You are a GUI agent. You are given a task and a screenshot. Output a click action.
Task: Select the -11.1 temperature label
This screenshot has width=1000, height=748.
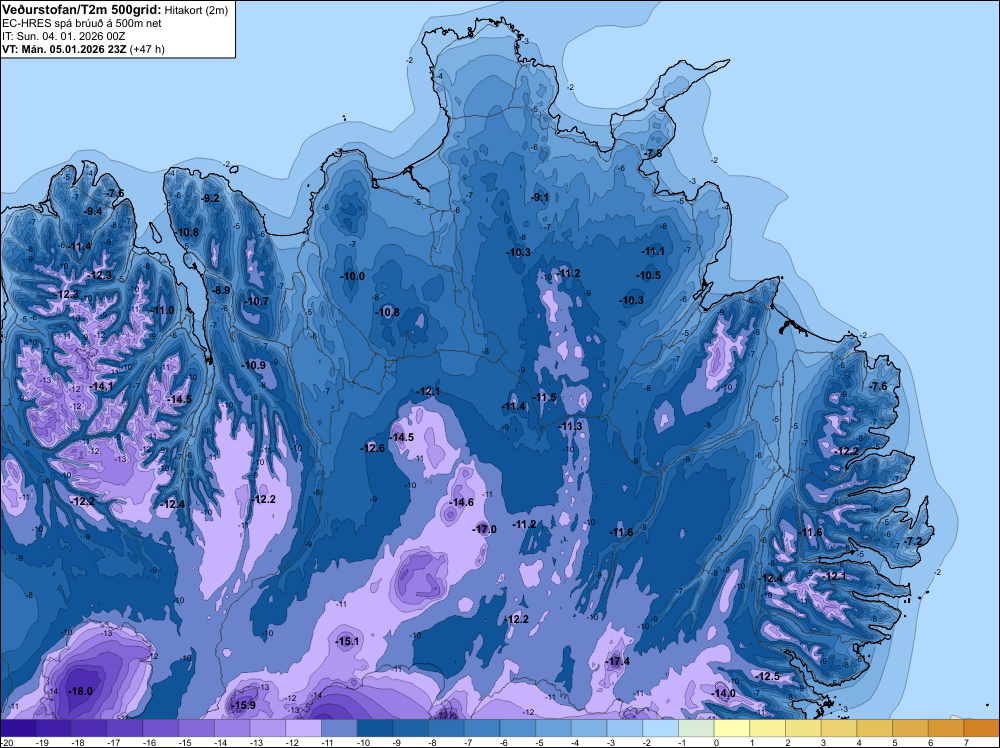coord(653,252)
